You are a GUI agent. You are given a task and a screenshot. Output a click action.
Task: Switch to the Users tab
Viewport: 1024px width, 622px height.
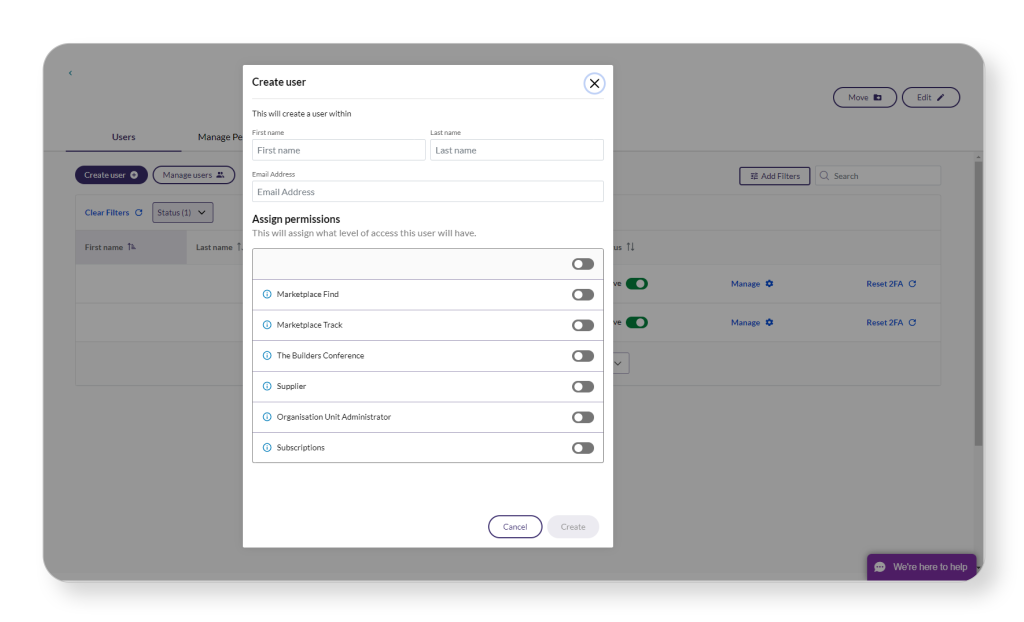123,137
